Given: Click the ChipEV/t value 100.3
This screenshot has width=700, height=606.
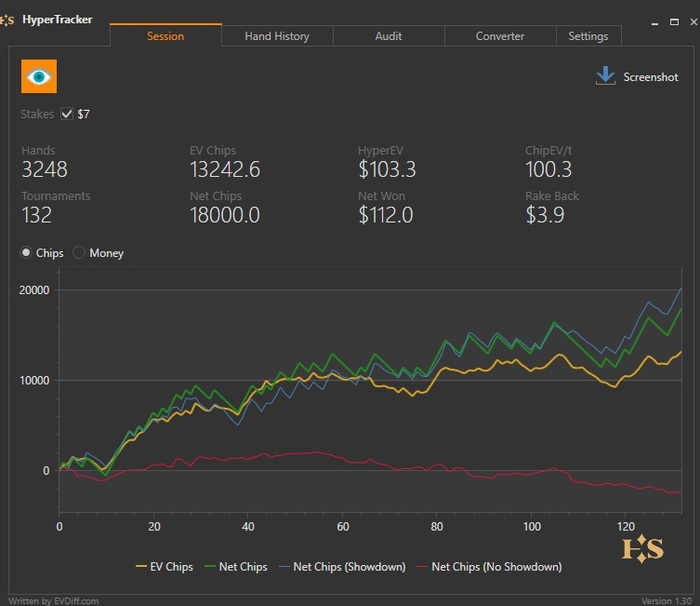Looking at the screenshot, I should click(548, 170).
